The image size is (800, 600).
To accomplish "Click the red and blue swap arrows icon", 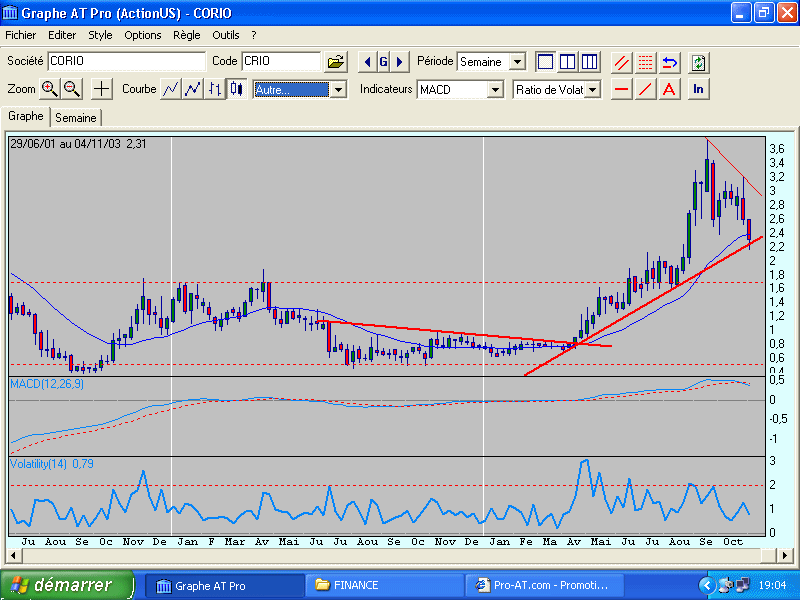I will [x=669, y=63].
